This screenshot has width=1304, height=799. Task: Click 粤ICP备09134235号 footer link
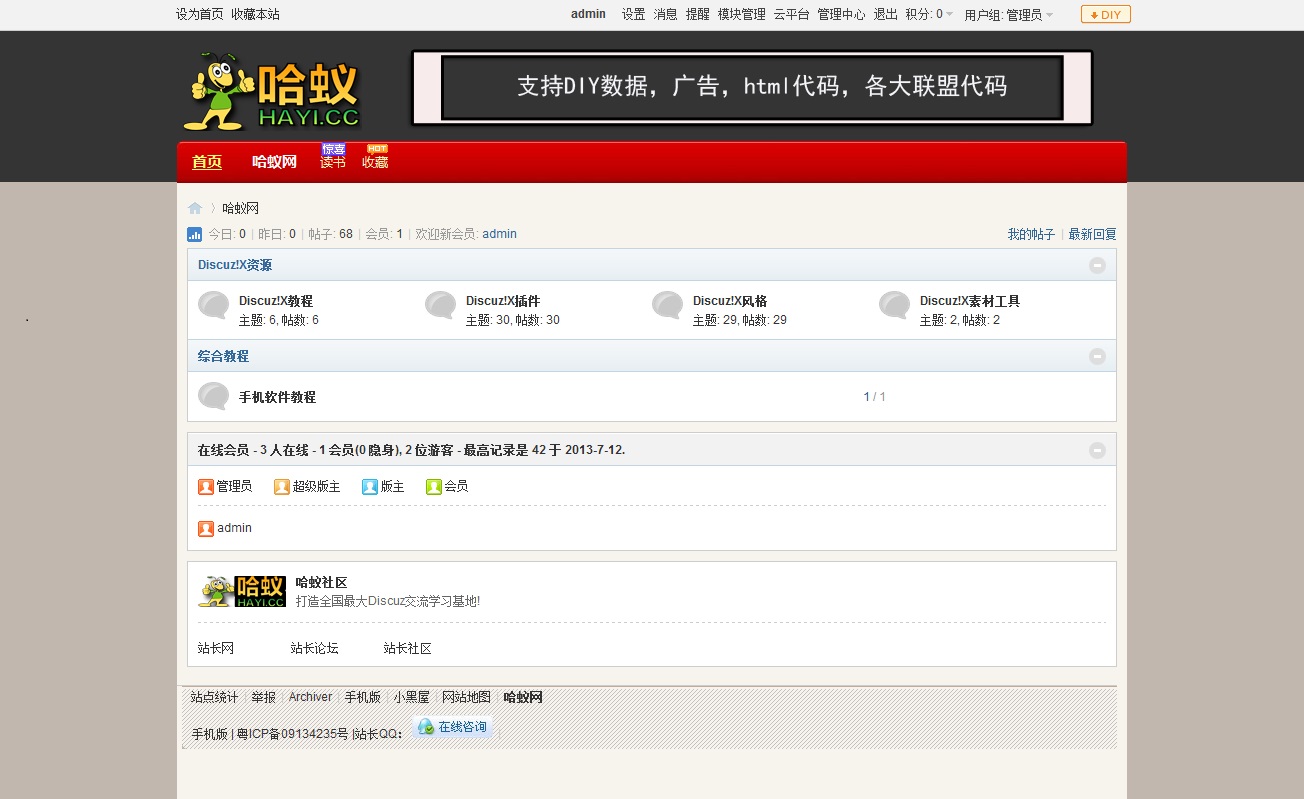293,734
